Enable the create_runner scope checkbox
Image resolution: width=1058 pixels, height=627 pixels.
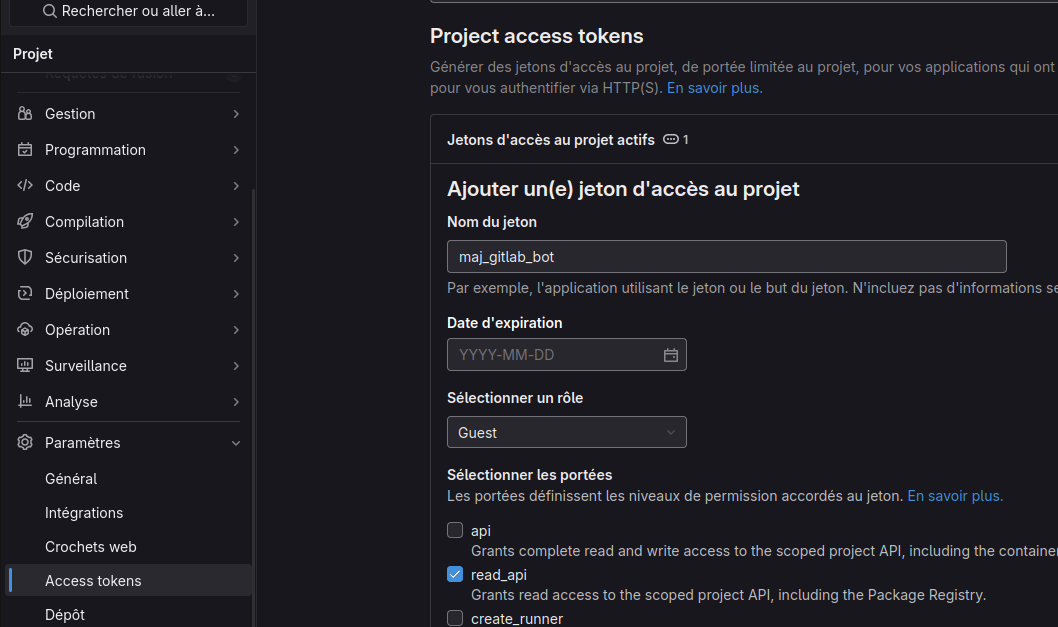[455, 618]
